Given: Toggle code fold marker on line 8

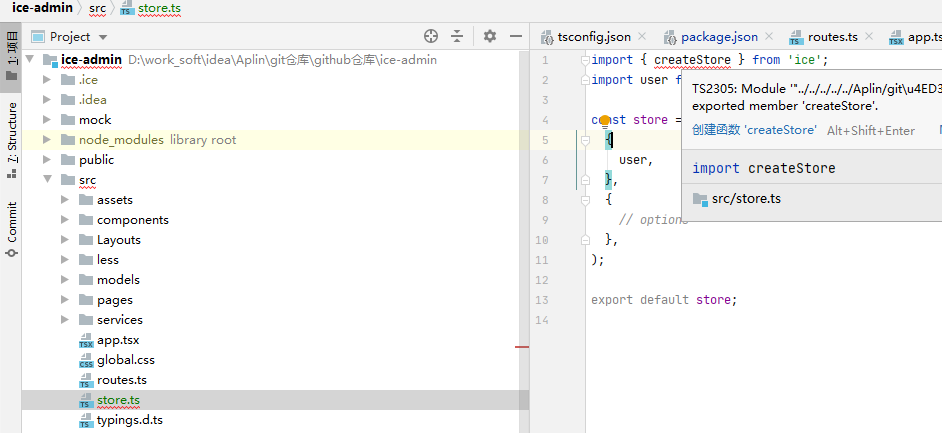Looking at the screenshot, I should point(586,200).
